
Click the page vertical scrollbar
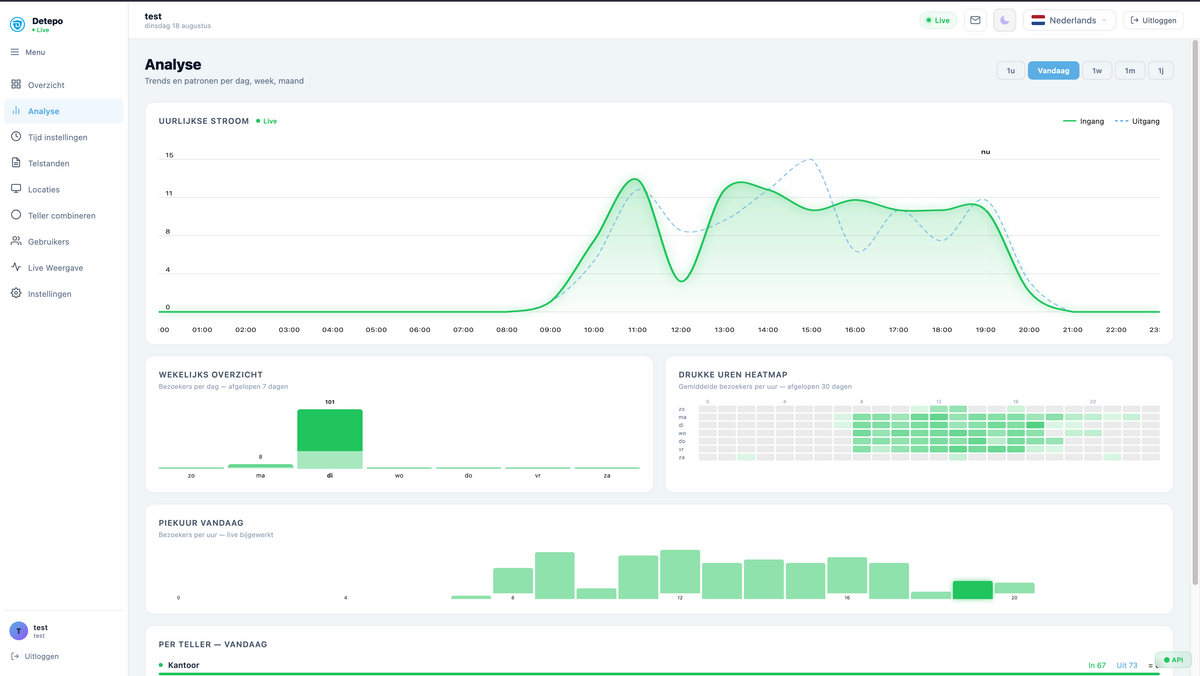tap(1194, 310)
